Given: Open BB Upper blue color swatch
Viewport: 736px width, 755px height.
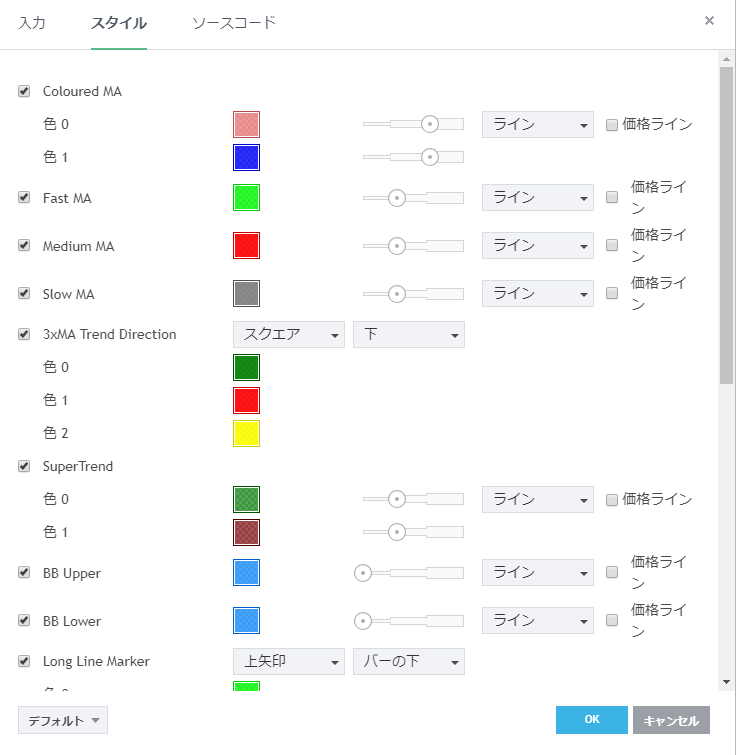Looking at the screenshot, I should coord(246,573).
